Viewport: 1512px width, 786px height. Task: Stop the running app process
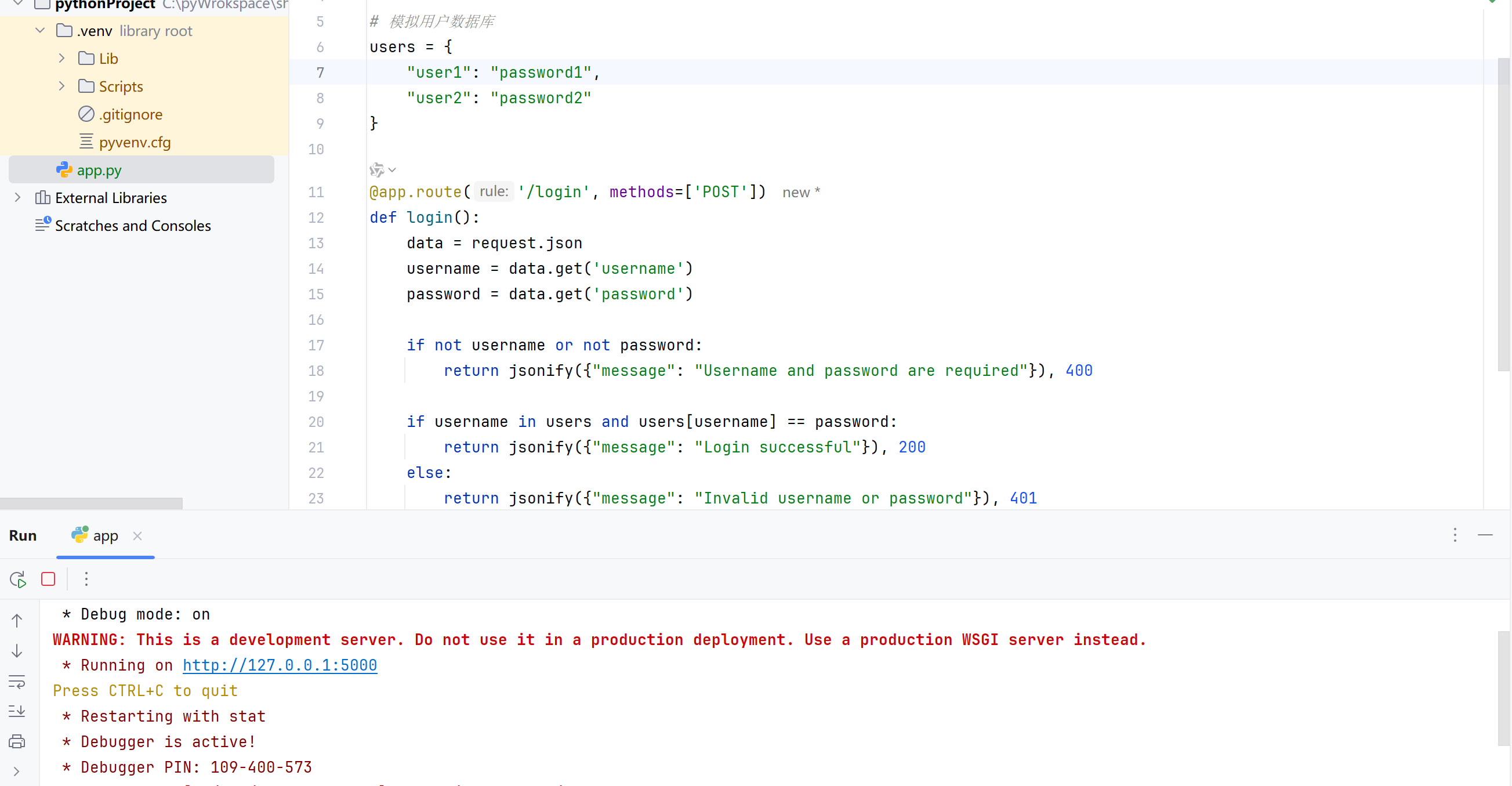pos(48,579)
